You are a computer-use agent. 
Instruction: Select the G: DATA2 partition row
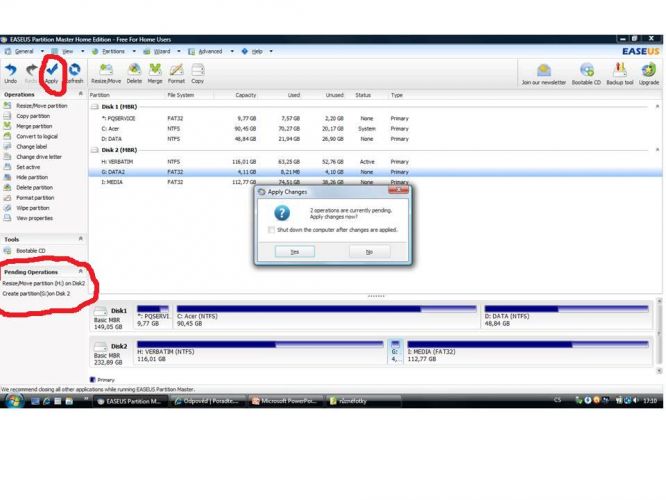click(x=375, y=172)
